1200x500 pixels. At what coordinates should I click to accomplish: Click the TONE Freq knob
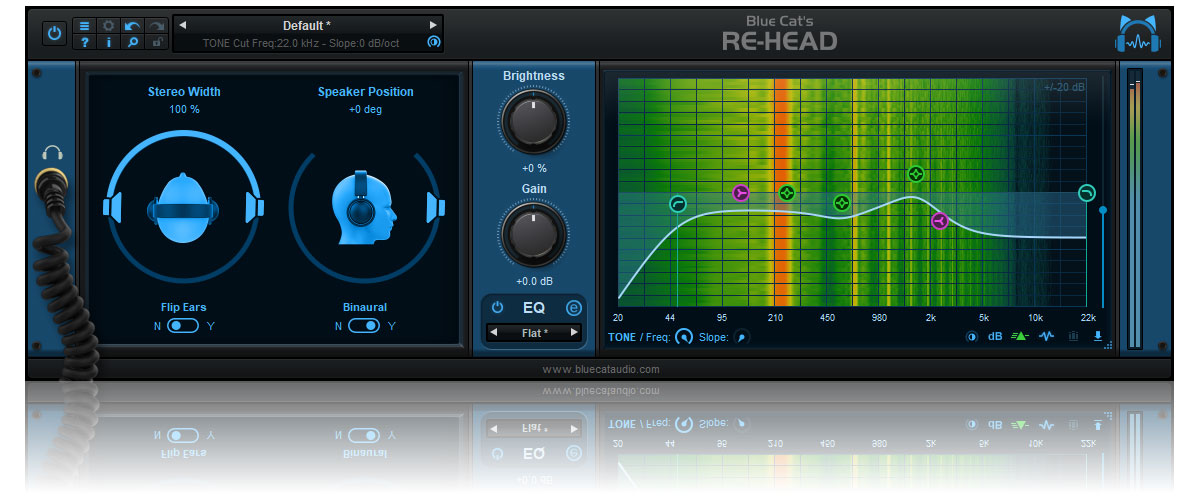tap(684, 337)
